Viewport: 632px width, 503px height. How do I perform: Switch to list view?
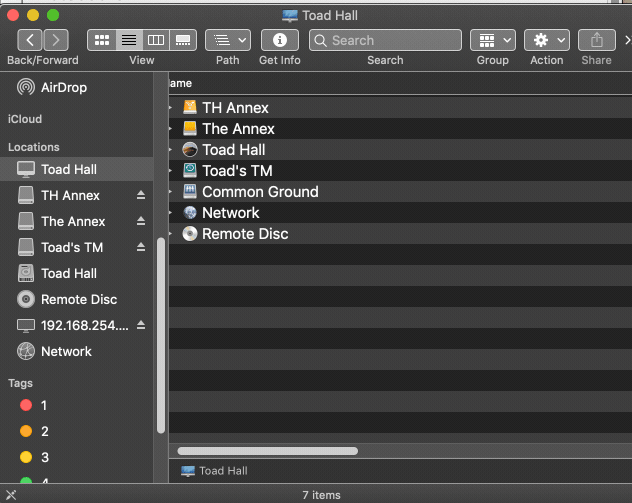(129, 40)
